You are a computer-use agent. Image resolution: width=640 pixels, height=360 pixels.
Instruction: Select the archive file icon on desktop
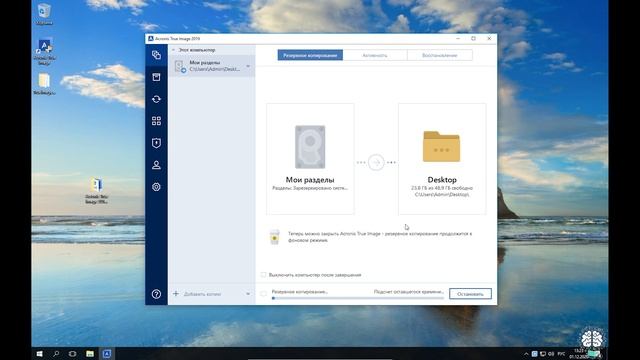(x=96, y=191)
